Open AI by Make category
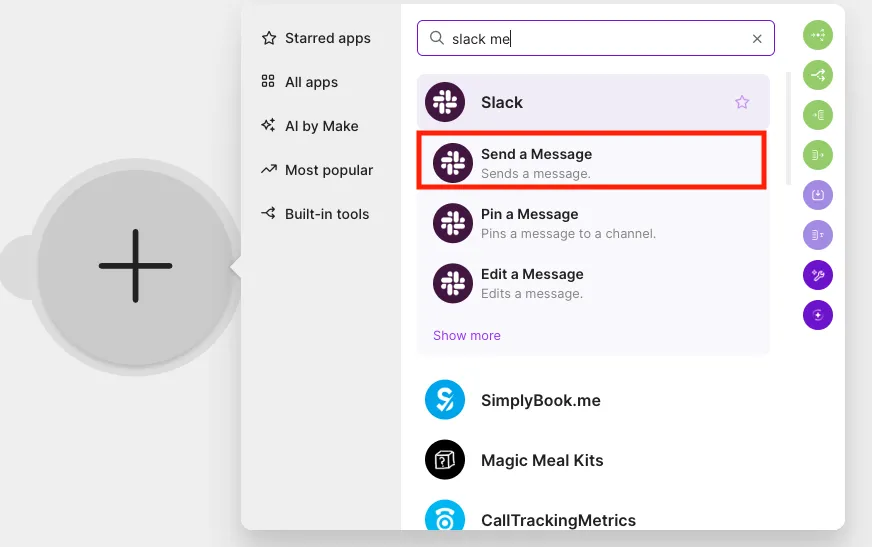The image size is (872, 547). pos(310,126)
